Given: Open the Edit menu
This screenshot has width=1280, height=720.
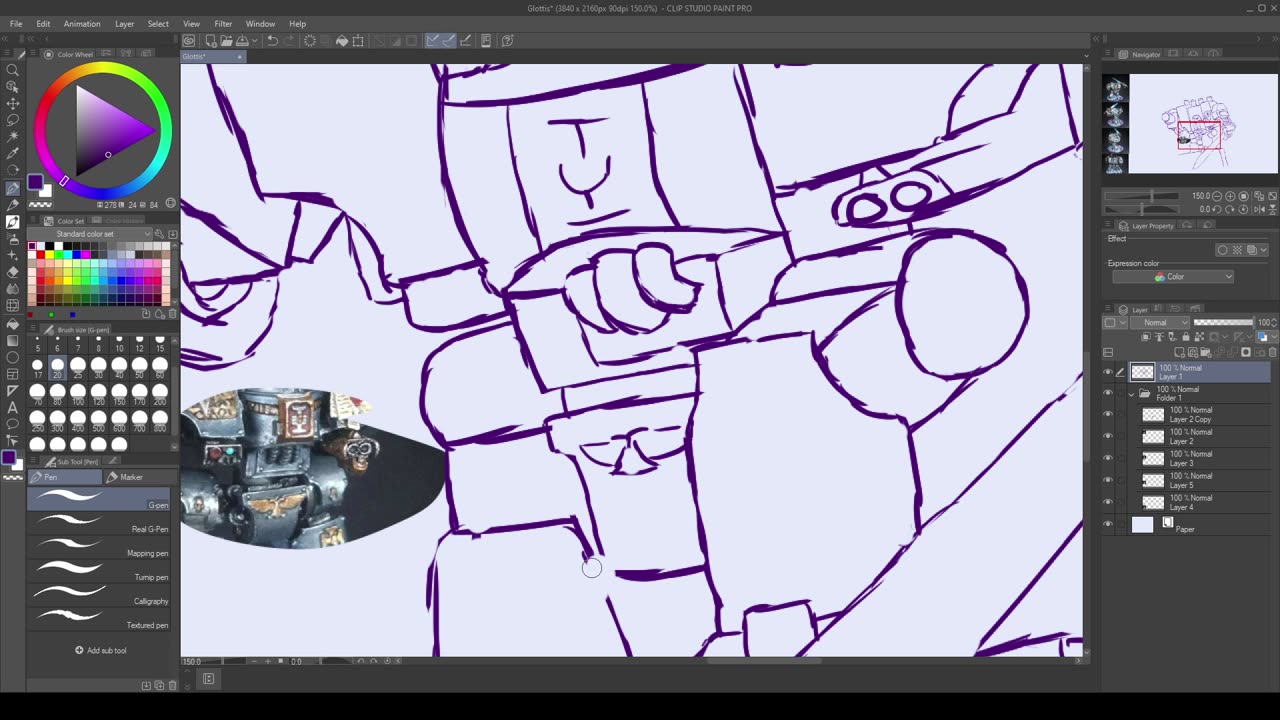Looking at the screenshot, I should click(x=43, y=23).
